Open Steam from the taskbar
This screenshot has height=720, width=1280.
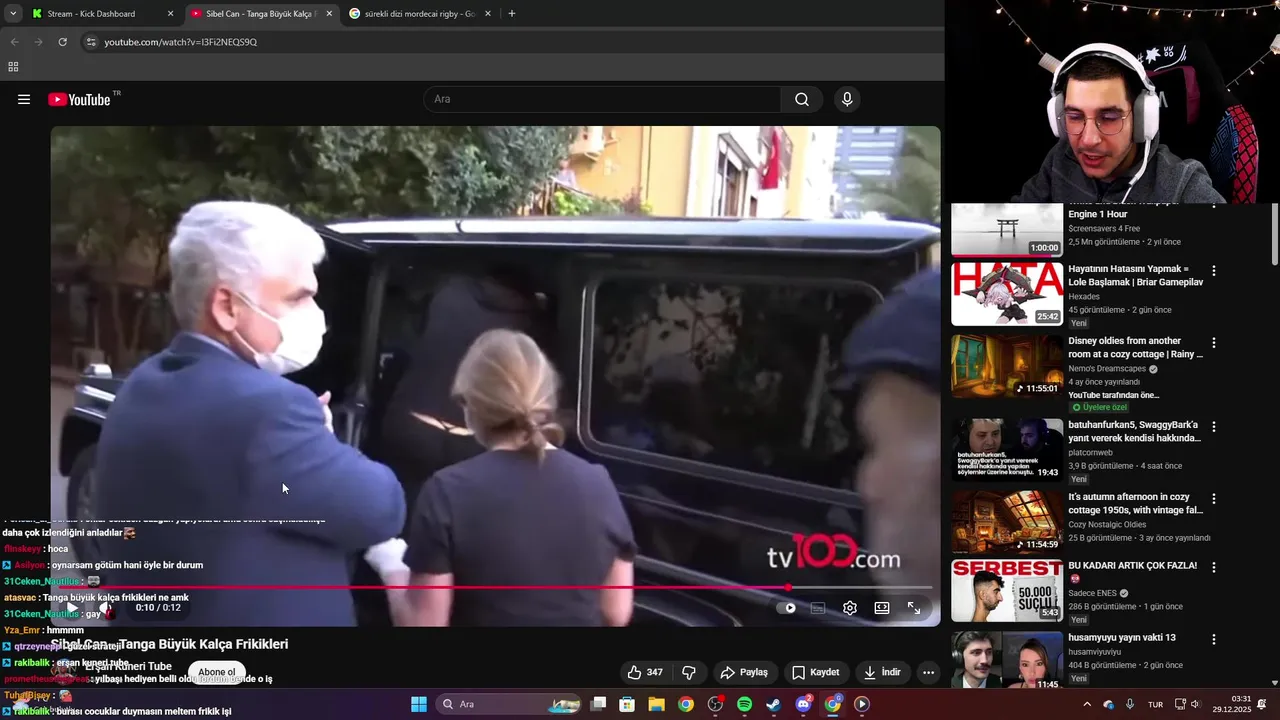(773, 704)
